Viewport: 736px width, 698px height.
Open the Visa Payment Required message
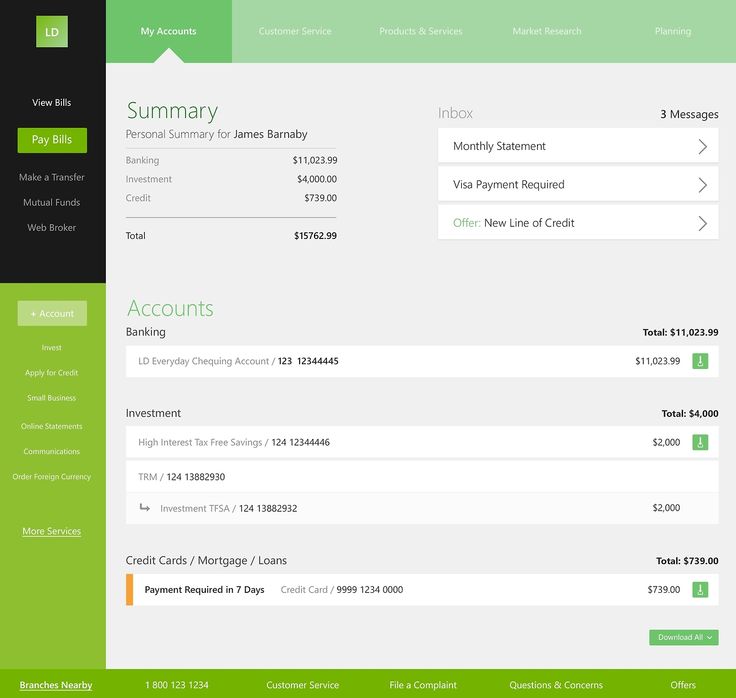click(x=578, y=184)
